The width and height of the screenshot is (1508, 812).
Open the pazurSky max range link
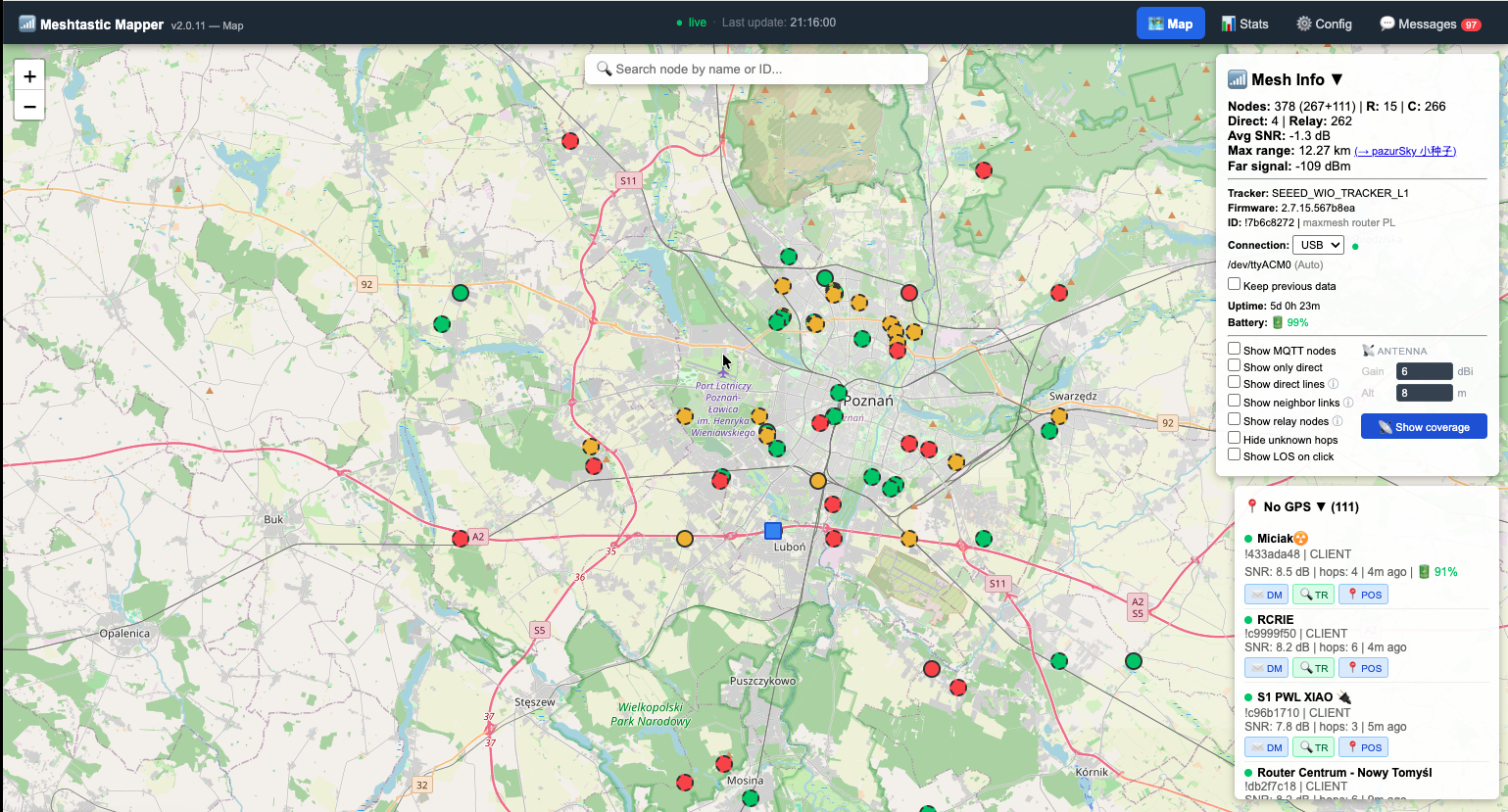1405,151
